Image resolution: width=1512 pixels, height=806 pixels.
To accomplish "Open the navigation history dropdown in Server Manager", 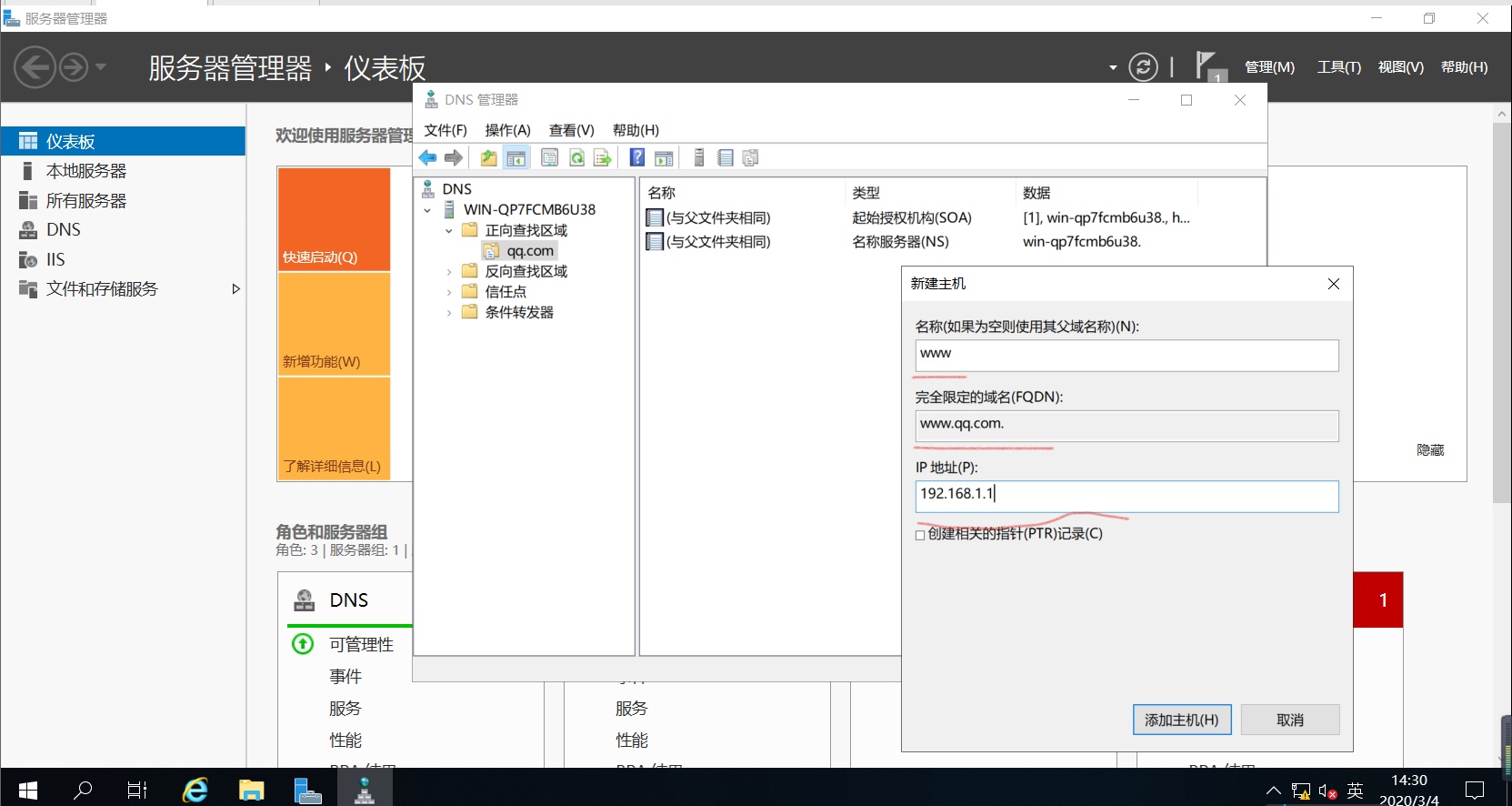I will pos(101,66).
